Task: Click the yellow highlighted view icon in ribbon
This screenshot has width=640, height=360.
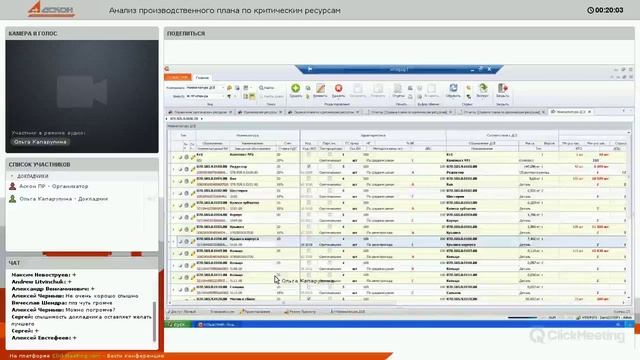Action: pyautogui.click(x=252, y=96)
